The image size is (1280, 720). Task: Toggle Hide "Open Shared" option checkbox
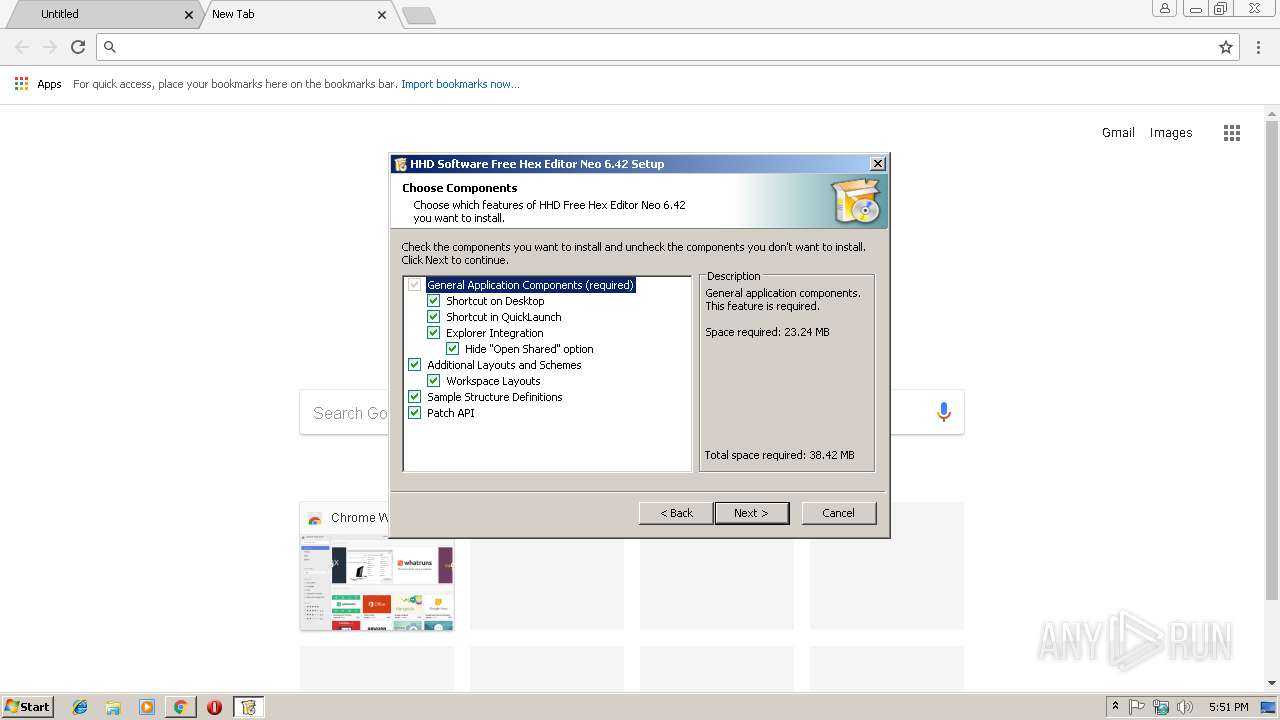point(452,348)
